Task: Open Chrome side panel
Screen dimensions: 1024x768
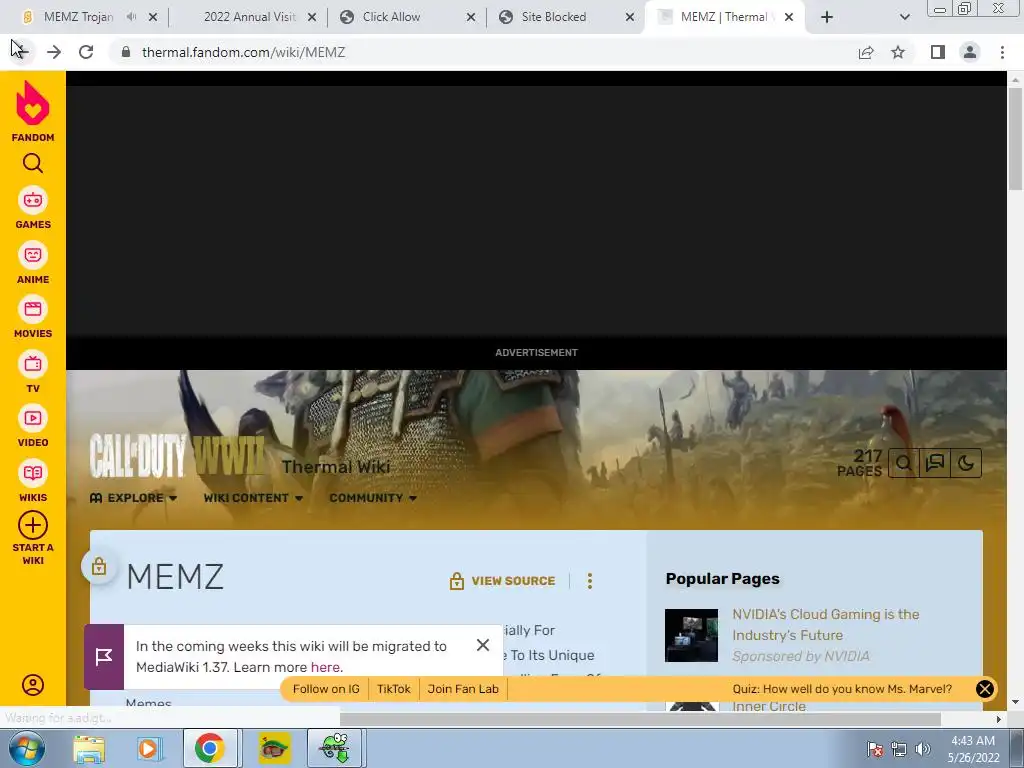Action: tap(938, 52)
